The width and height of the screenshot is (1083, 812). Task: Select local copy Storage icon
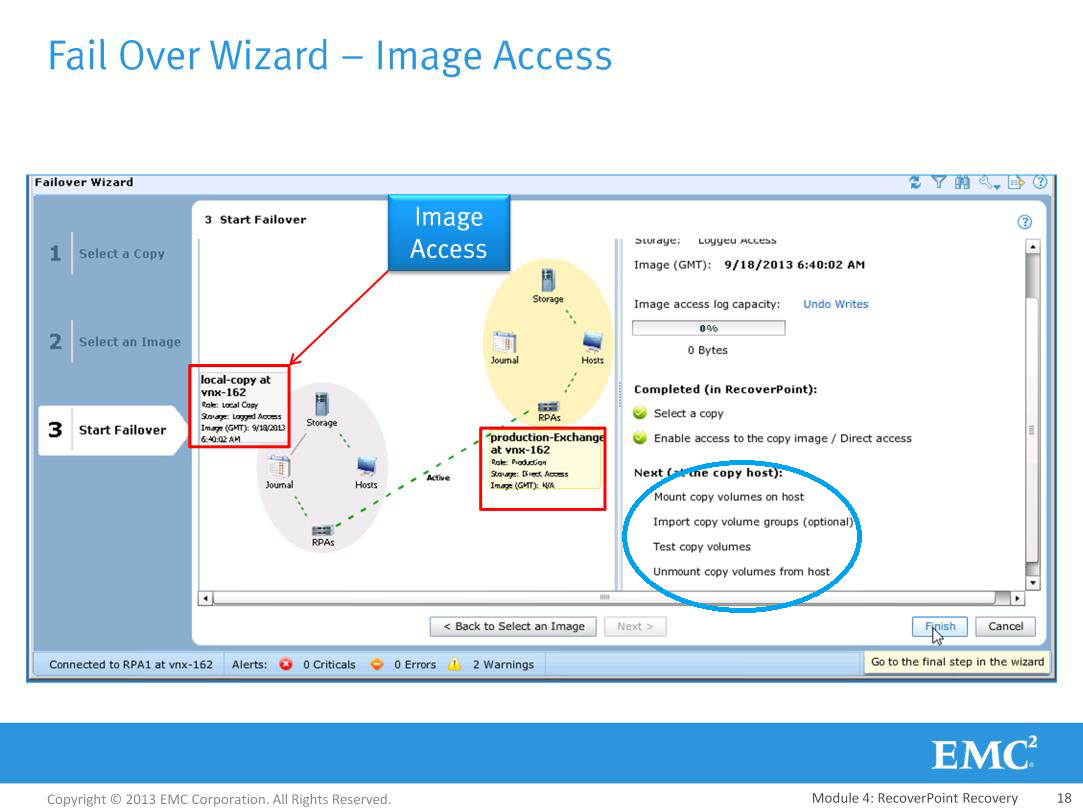pos(321,404)
